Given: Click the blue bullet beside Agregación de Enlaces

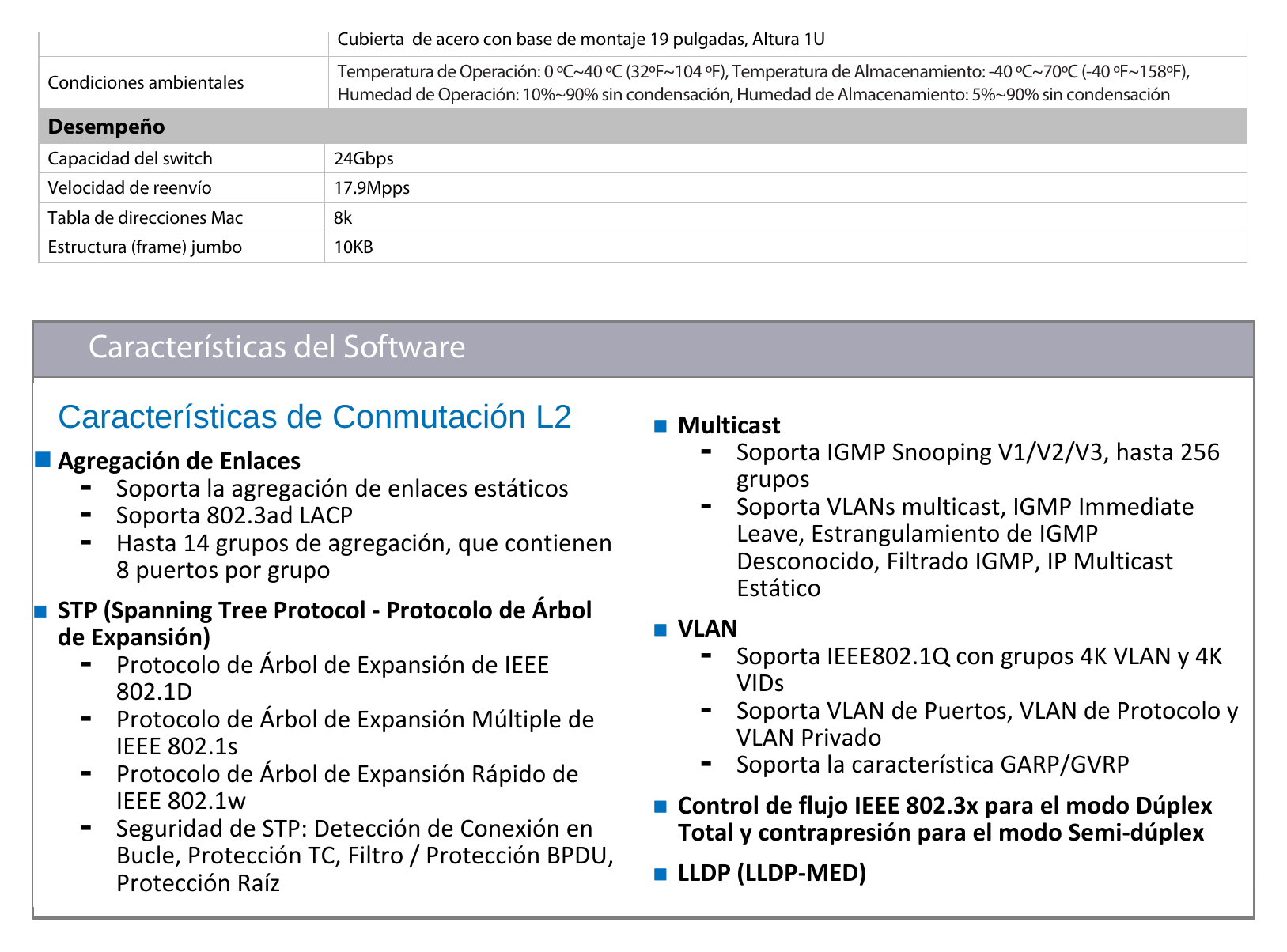Looking at the screenshot, I should coord(43,459).
